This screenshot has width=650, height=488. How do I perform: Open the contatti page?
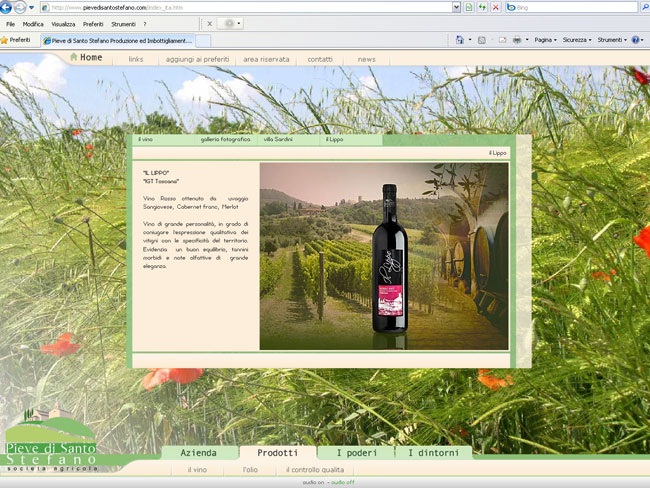pyautogui.click(x=320, y=59)
